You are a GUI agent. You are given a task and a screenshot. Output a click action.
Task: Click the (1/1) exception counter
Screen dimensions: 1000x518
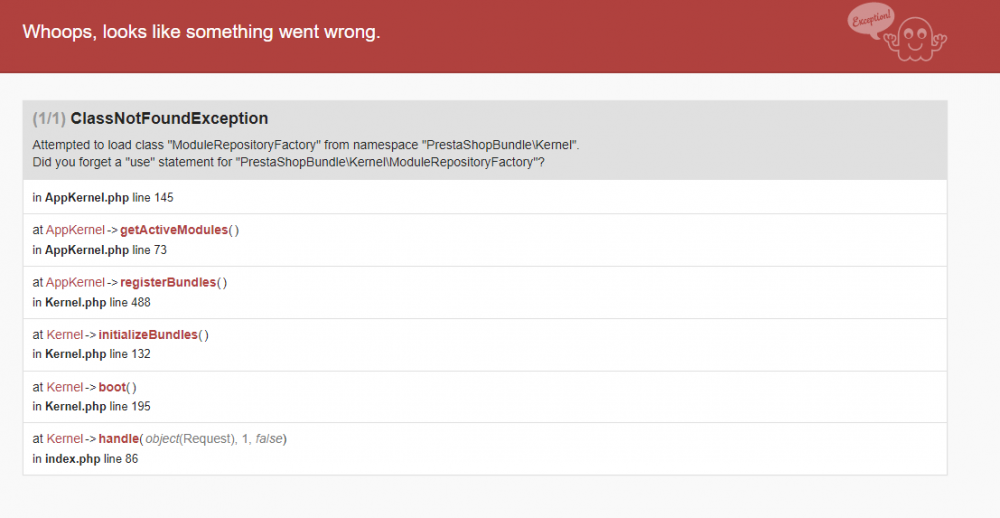[49, 119]
